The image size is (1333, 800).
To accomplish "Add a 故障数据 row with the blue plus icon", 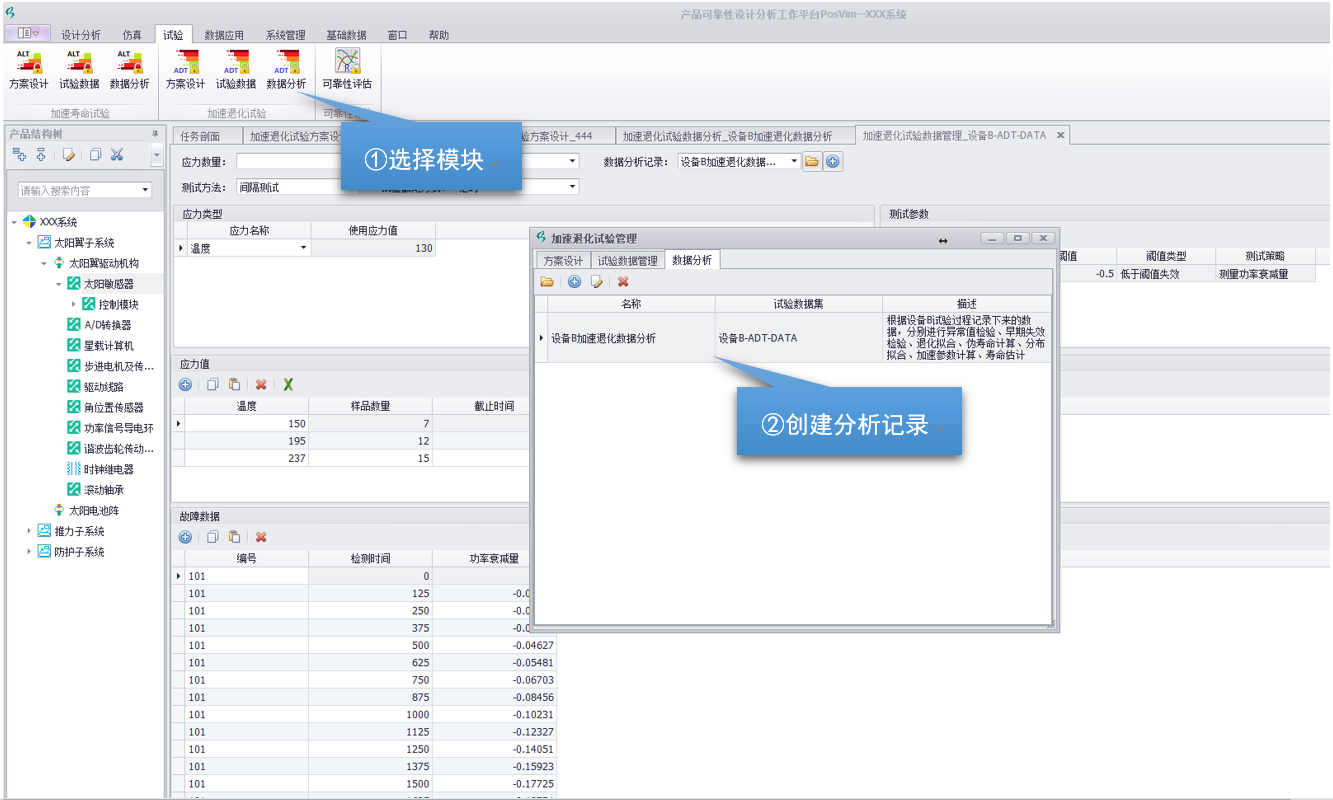I will (x=185, y=537).
